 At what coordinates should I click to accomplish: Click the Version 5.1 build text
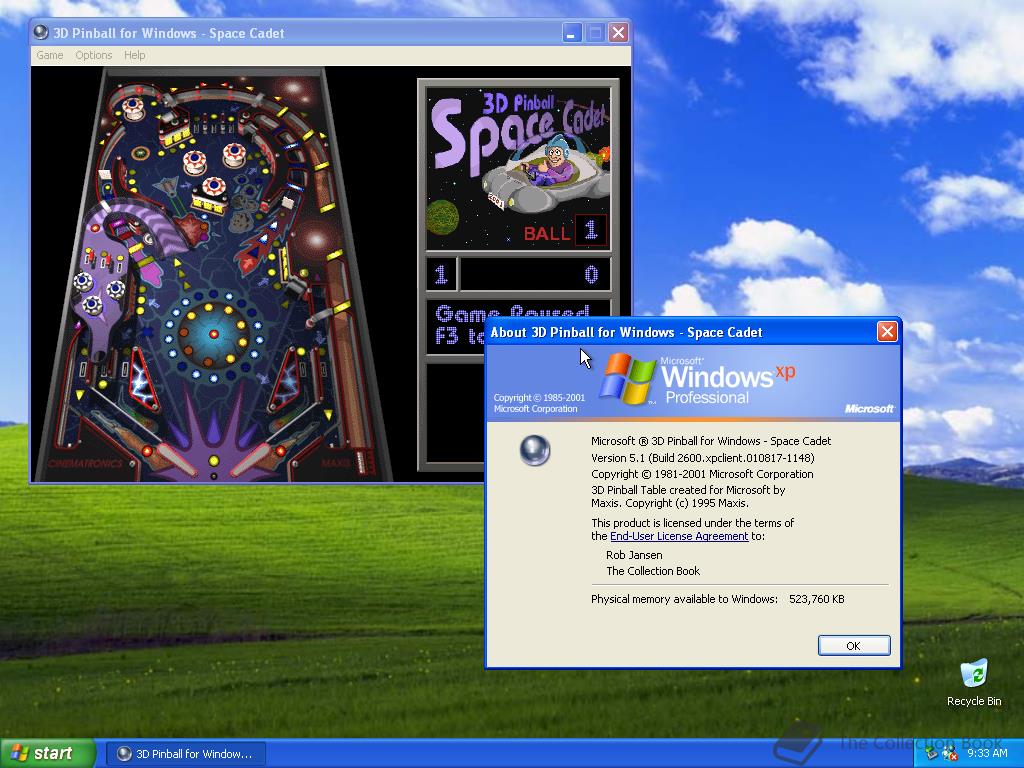click(x=702, y=458)
